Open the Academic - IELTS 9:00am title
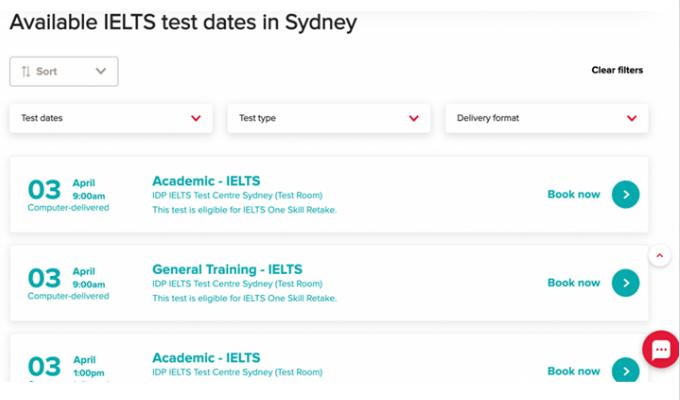 [205, 181]
